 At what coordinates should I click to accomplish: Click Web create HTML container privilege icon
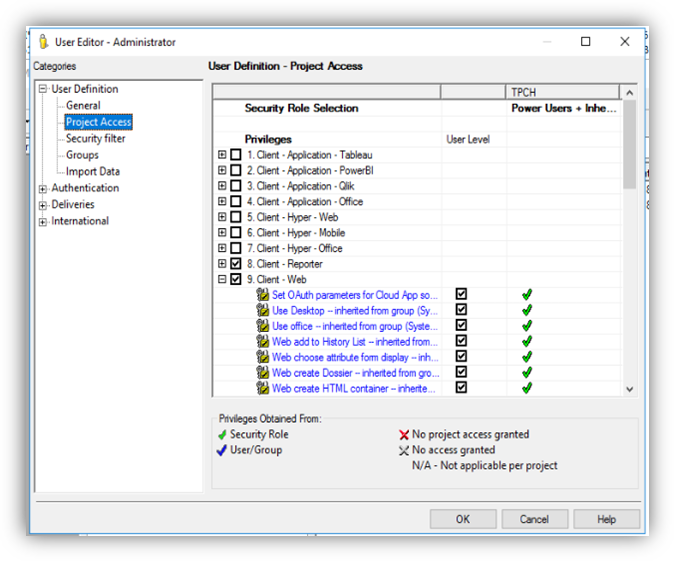264,388
